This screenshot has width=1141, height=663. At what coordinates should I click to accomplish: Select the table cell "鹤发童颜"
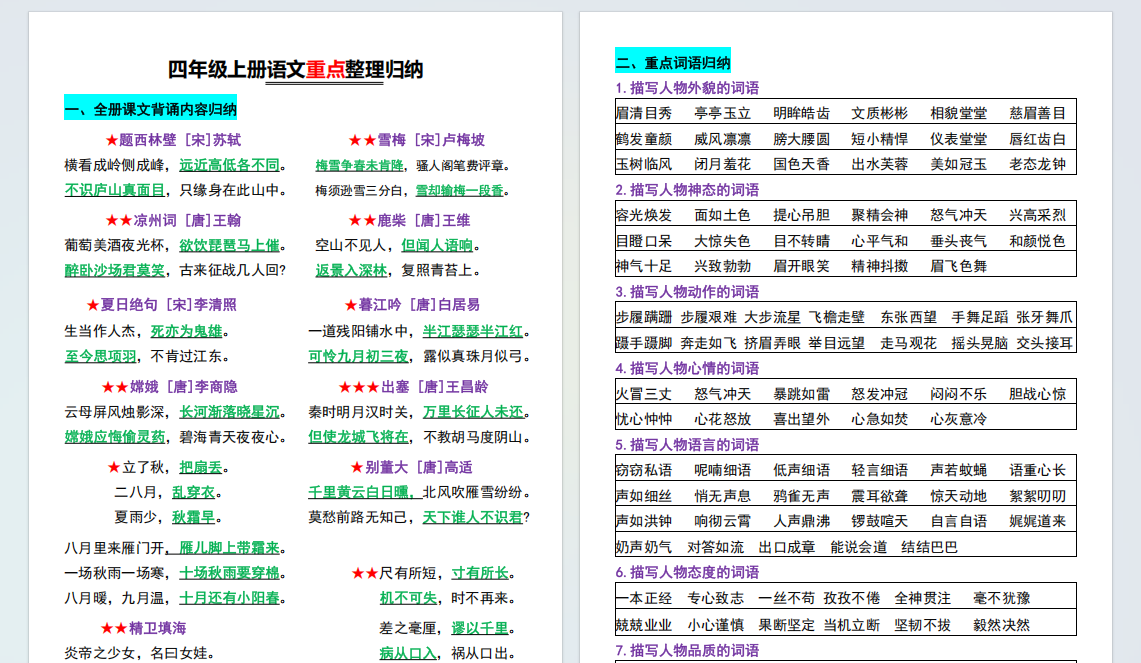point(644,139)
